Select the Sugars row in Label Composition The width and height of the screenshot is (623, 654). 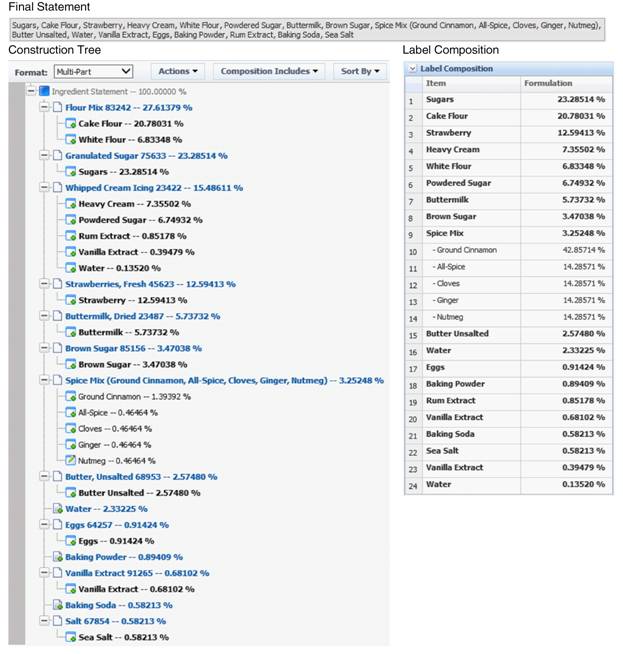[508, 100]
